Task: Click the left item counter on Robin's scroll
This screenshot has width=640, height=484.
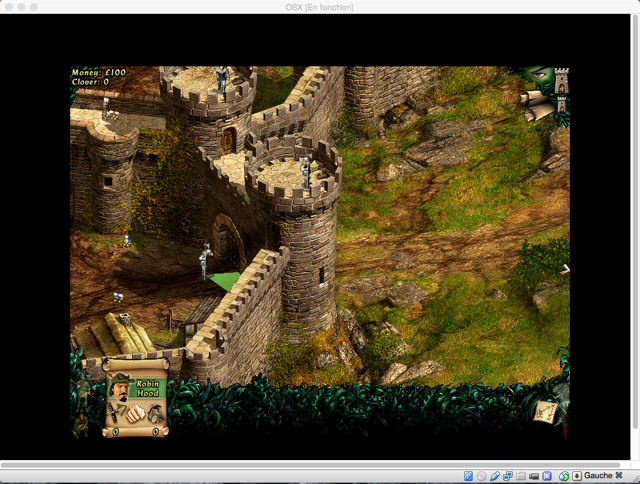Action: pos(116,431)
